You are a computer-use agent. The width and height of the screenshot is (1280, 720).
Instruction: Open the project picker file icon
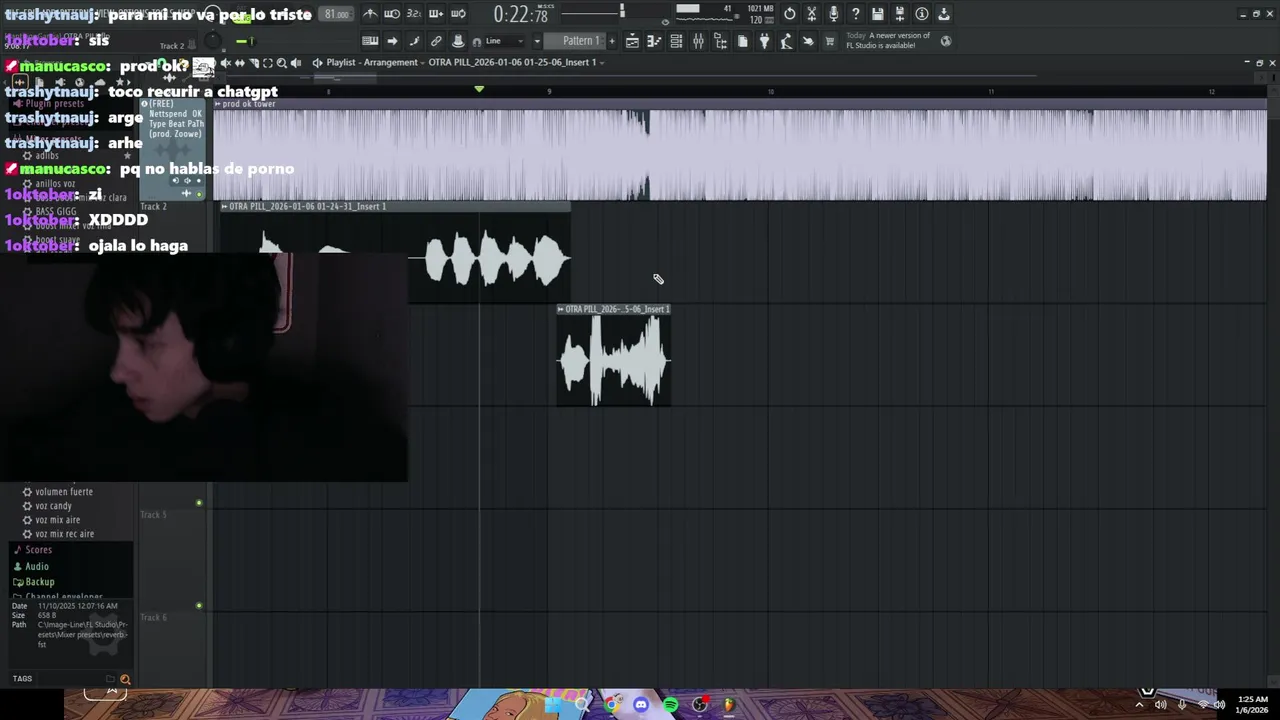click(x=742, y=41)
